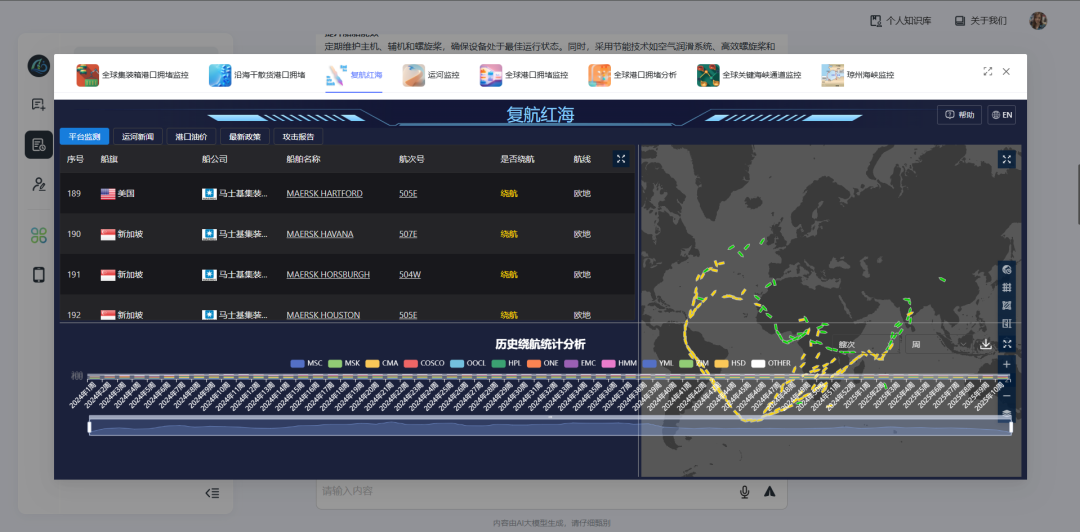Viewport: 1080px width, 532px height.
Task: Open the MAERSK HORSBURGH vessel link
Action: 328,274
